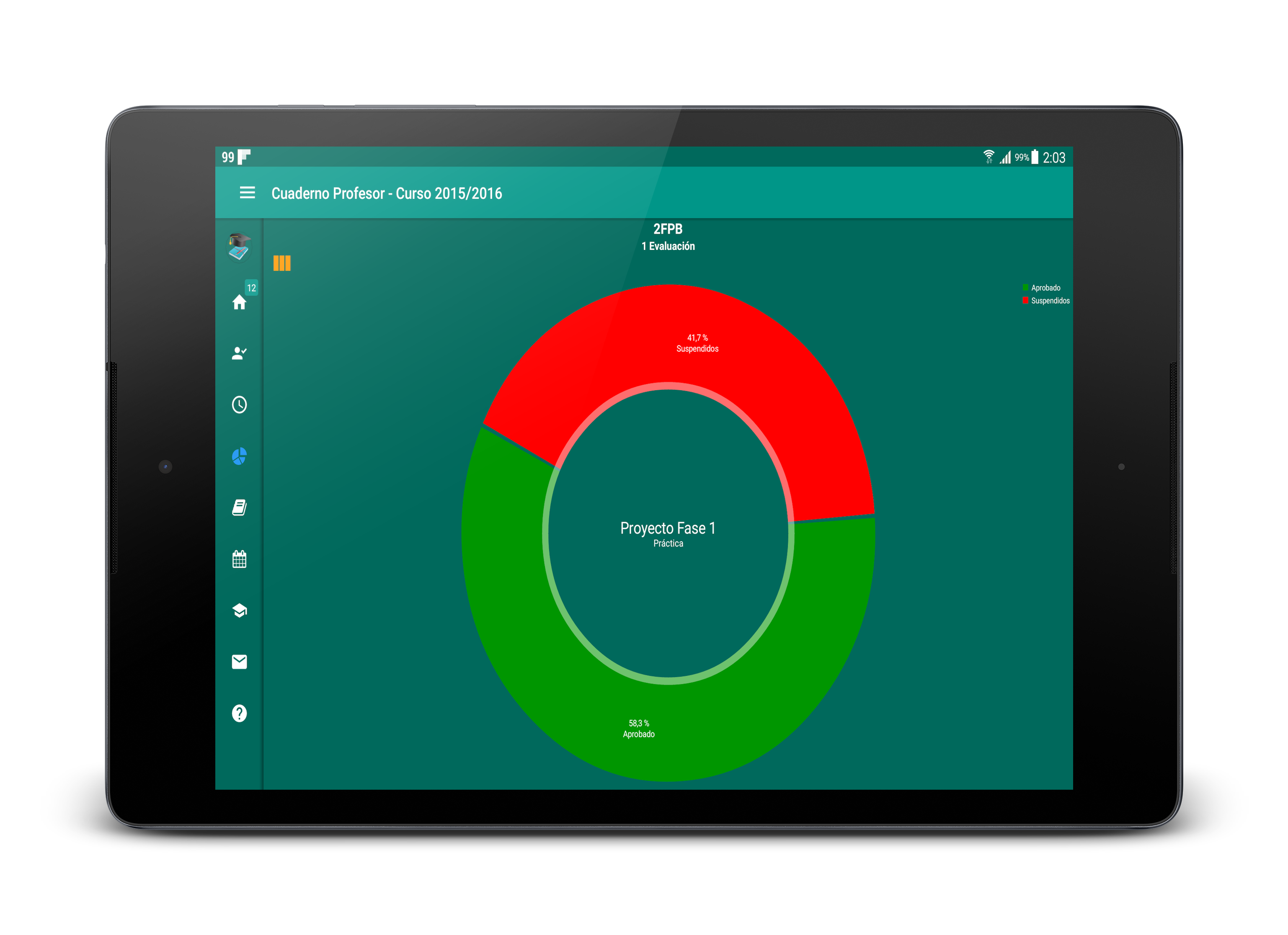Tap the Proyecto Fase 1 center label
1288x935 pixels.
click(668, 528)
